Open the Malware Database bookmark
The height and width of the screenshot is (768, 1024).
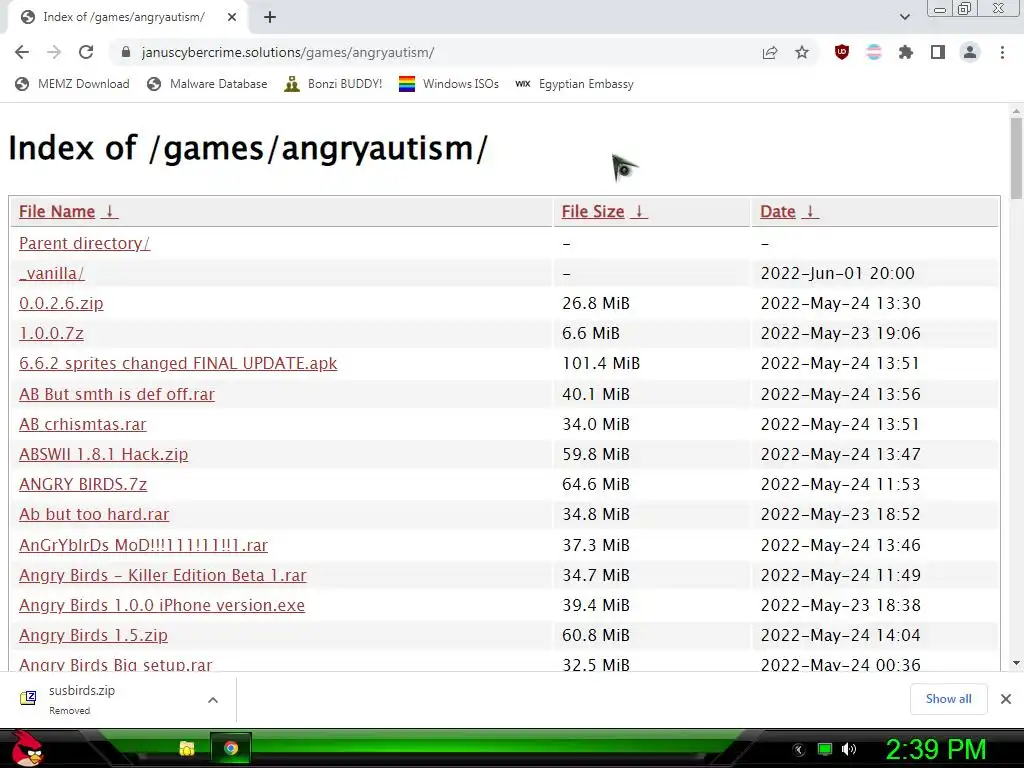pyautogui.click(x=207, y=84)
